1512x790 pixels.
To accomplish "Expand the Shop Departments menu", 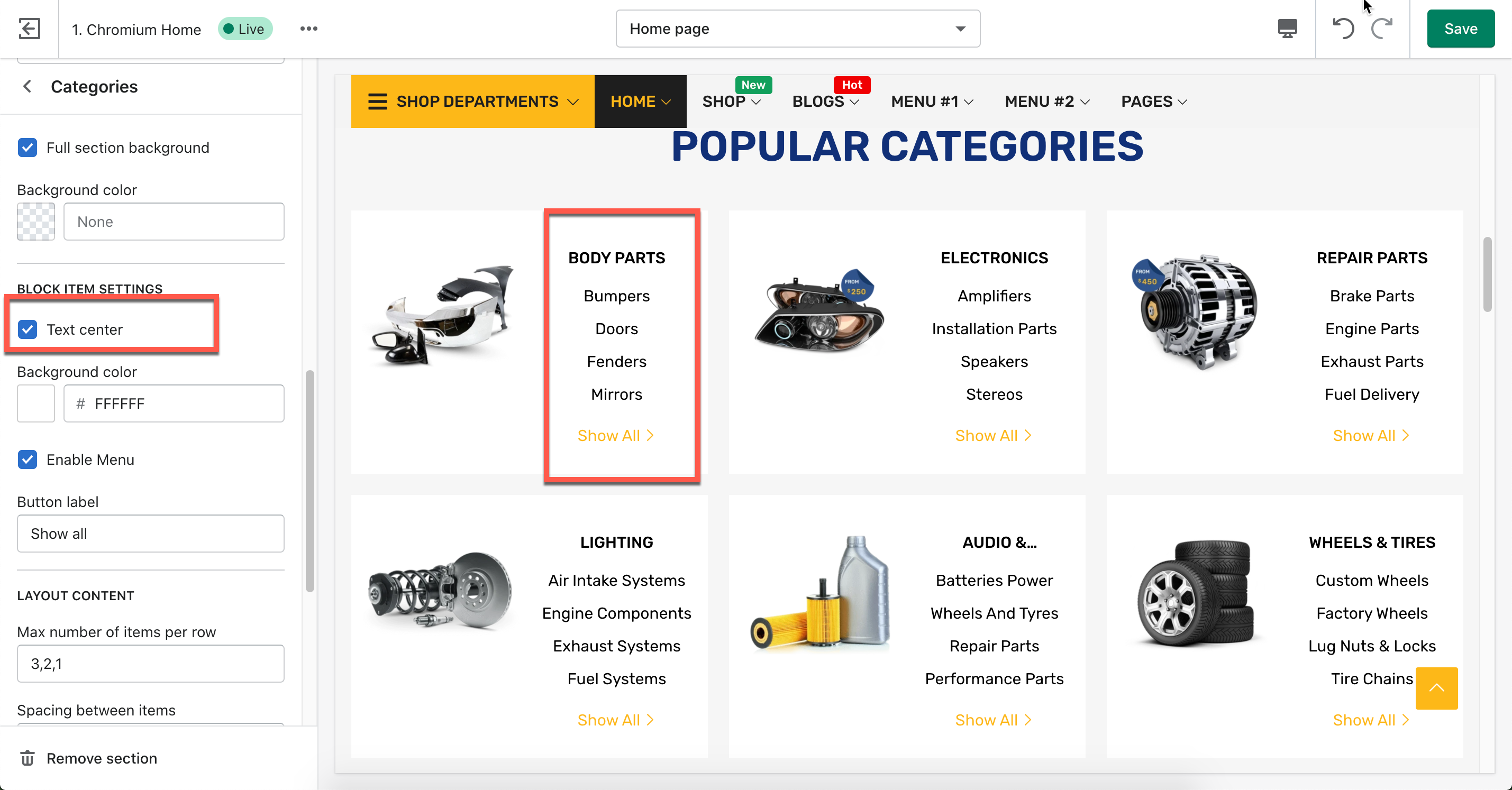I will coord(472,102).
